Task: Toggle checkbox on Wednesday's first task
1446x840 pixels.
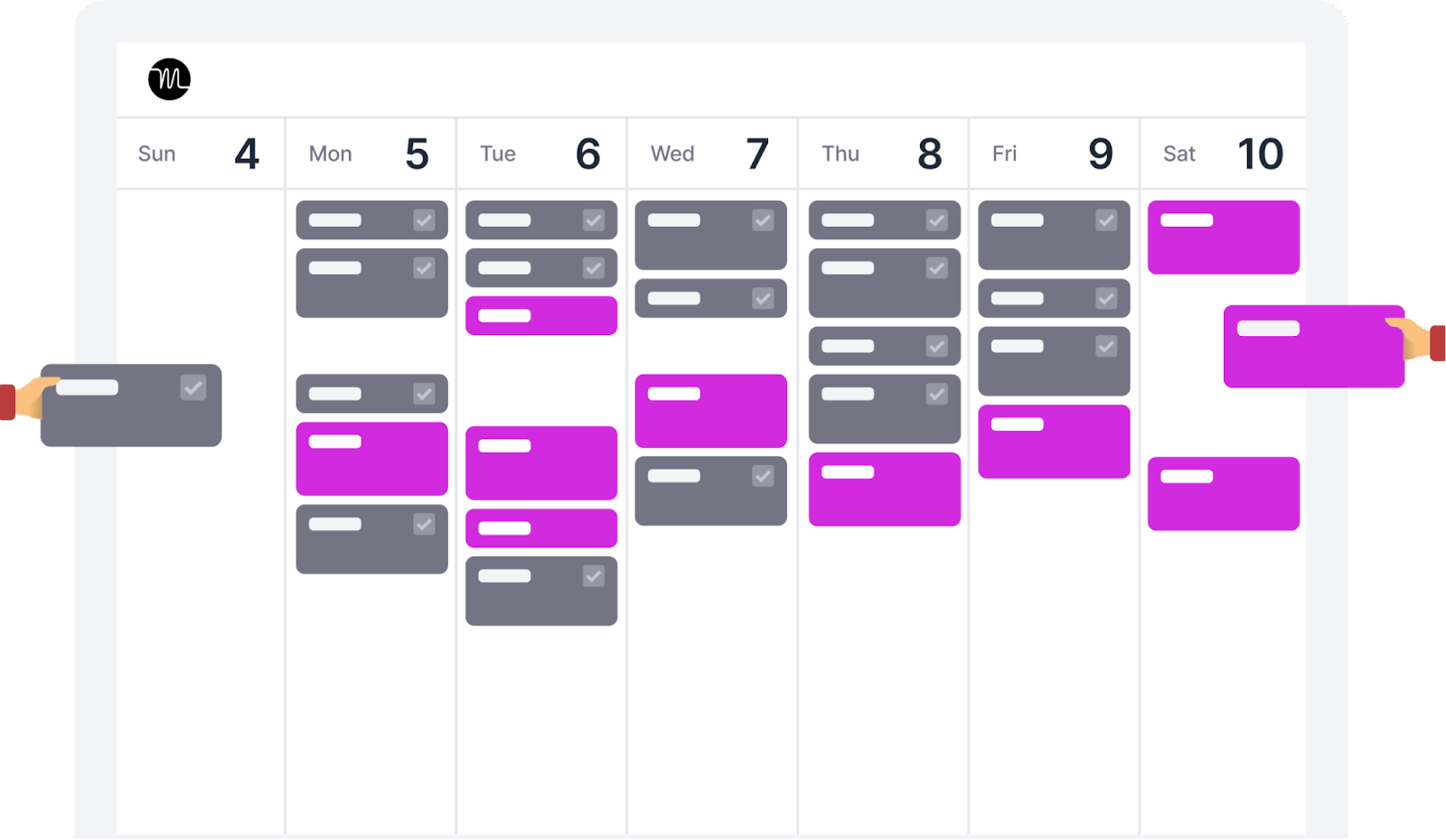Action: pyautogui.click(x=763, y=220)
